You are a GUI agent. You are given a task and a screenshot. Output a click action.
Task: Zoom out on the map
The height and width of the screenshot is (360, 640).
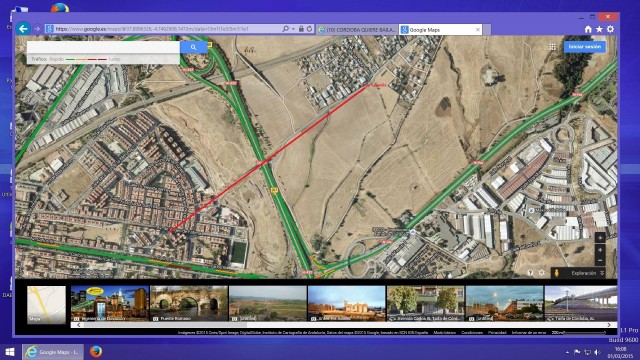[600, 260]
